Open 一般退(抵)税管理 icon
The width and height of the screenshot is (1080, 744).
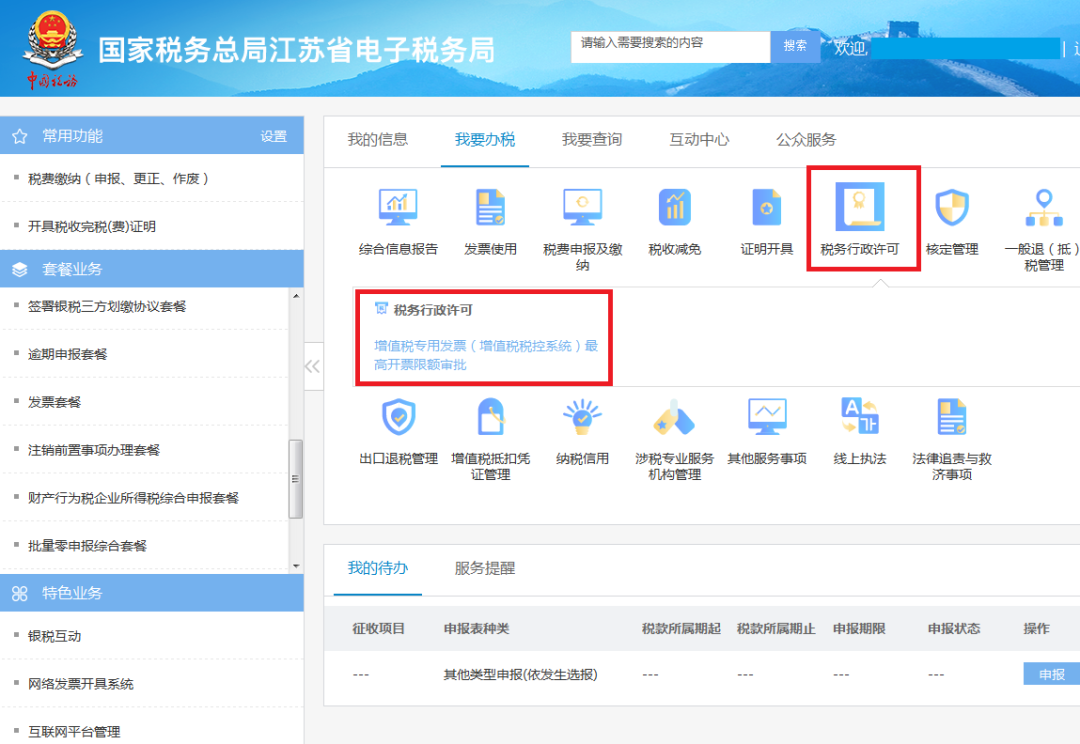click(1044, 207)
